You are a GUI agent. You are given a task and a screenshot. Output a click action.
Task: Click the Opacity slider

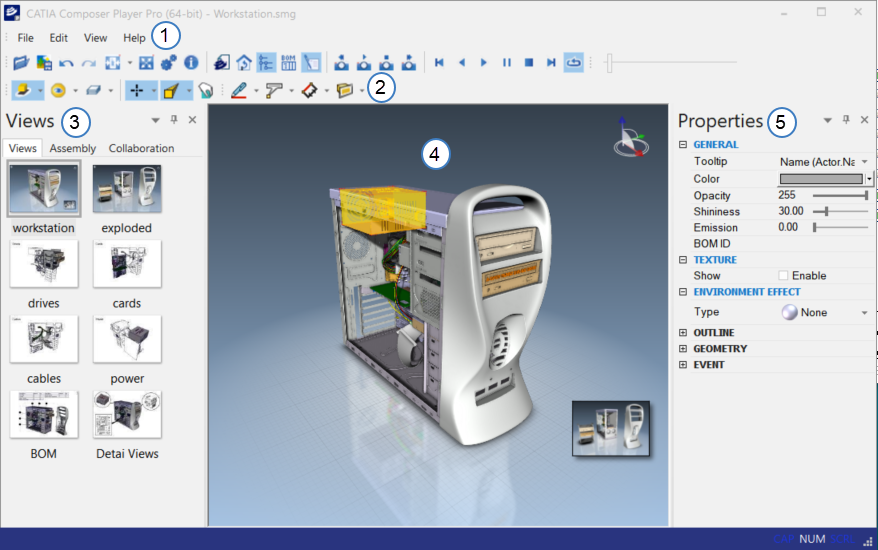pos(839,196)
